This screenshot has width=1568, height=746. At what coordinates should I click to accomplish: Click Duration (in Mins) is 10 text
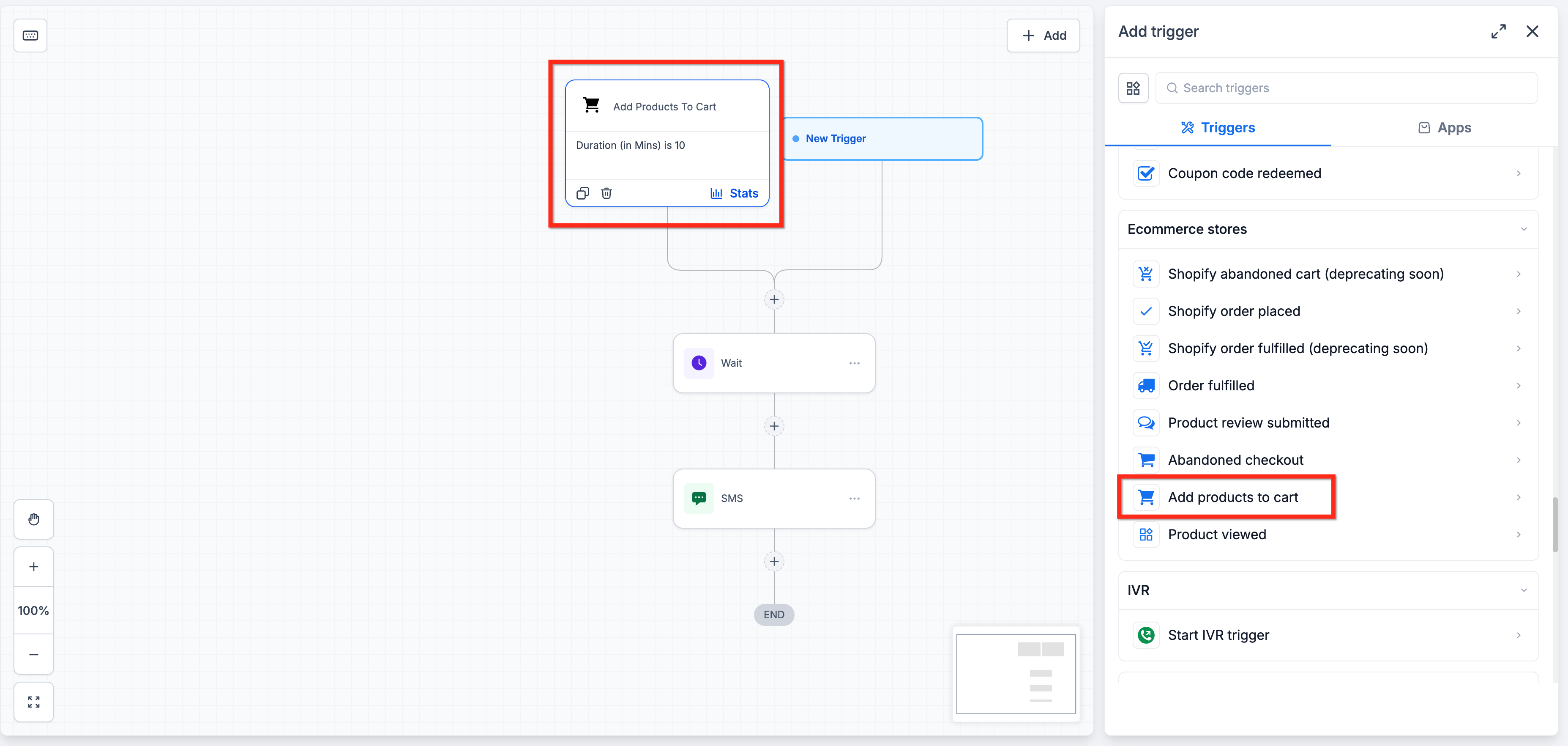pyautogui.click(x=630, y=145)
